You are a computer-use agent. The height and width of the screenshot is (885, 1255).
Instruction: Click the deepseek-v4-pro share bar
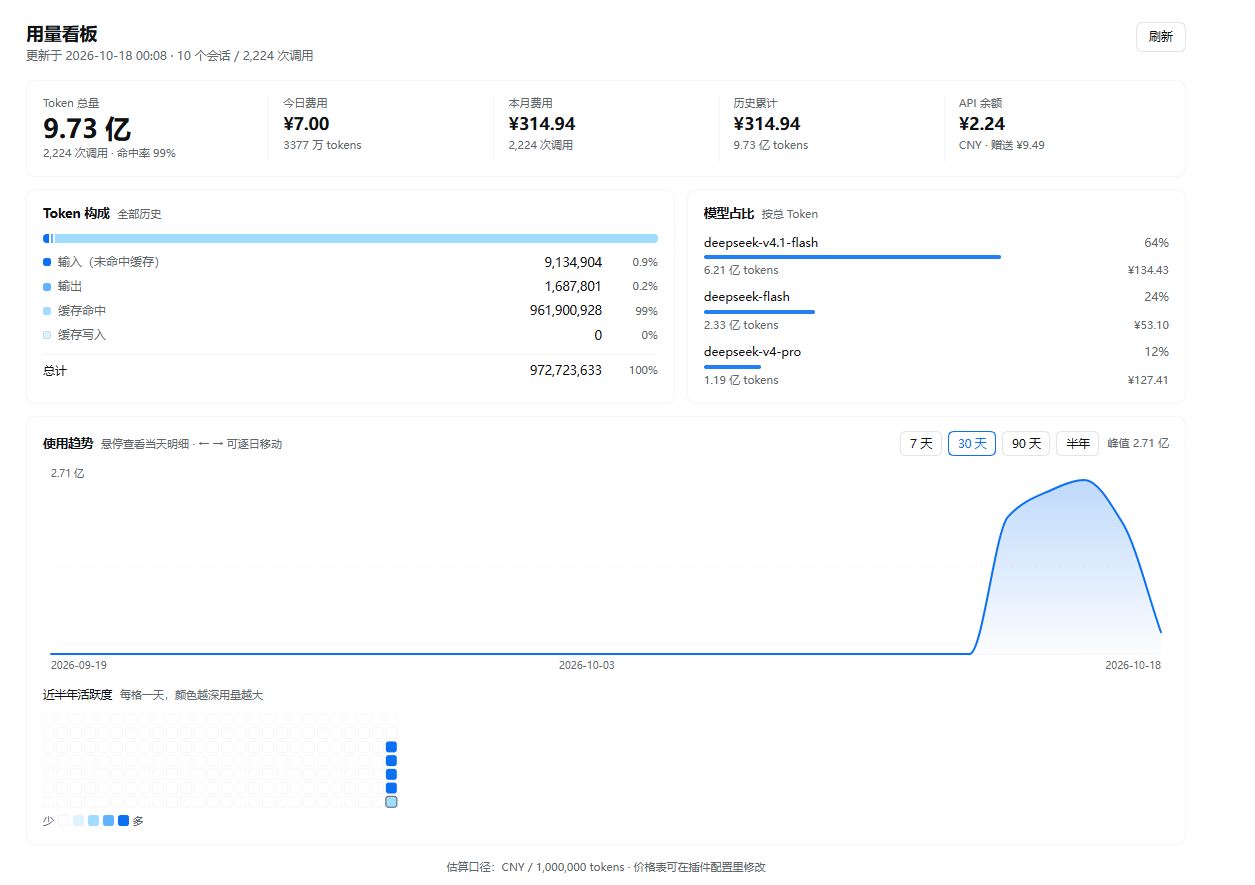[732, 367]
